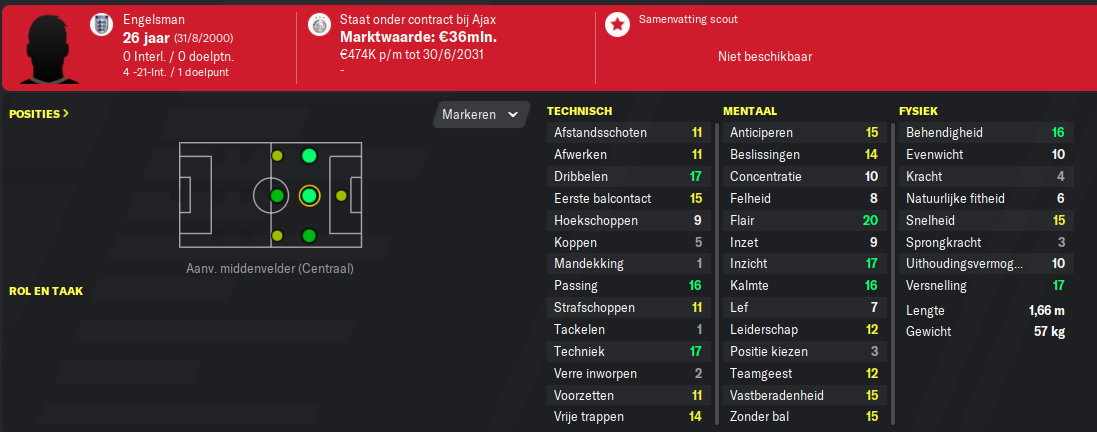Click the MENTAAL attributes header
This screenshot has height=432, width=1097.
[750, 111]
